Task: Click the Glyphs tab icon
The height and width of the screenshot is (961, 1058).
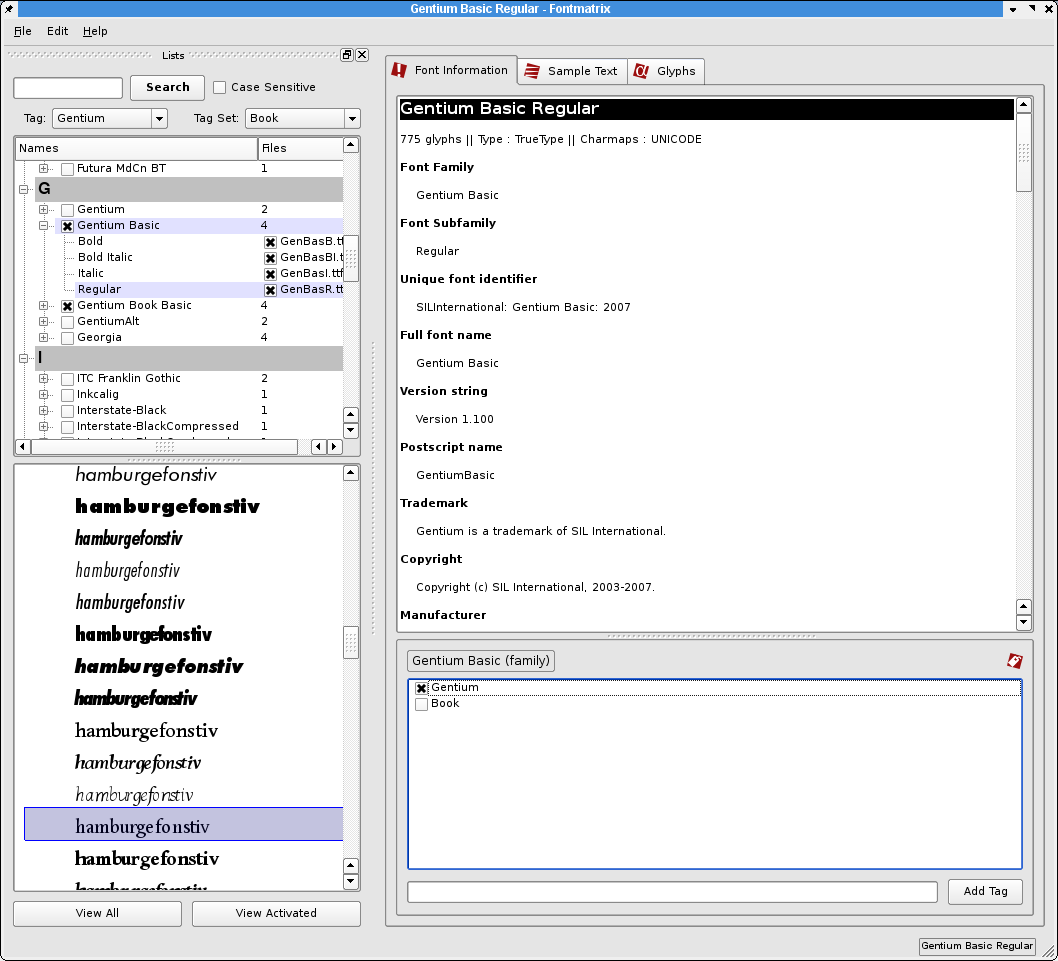Action: click(x=641, y=71)
